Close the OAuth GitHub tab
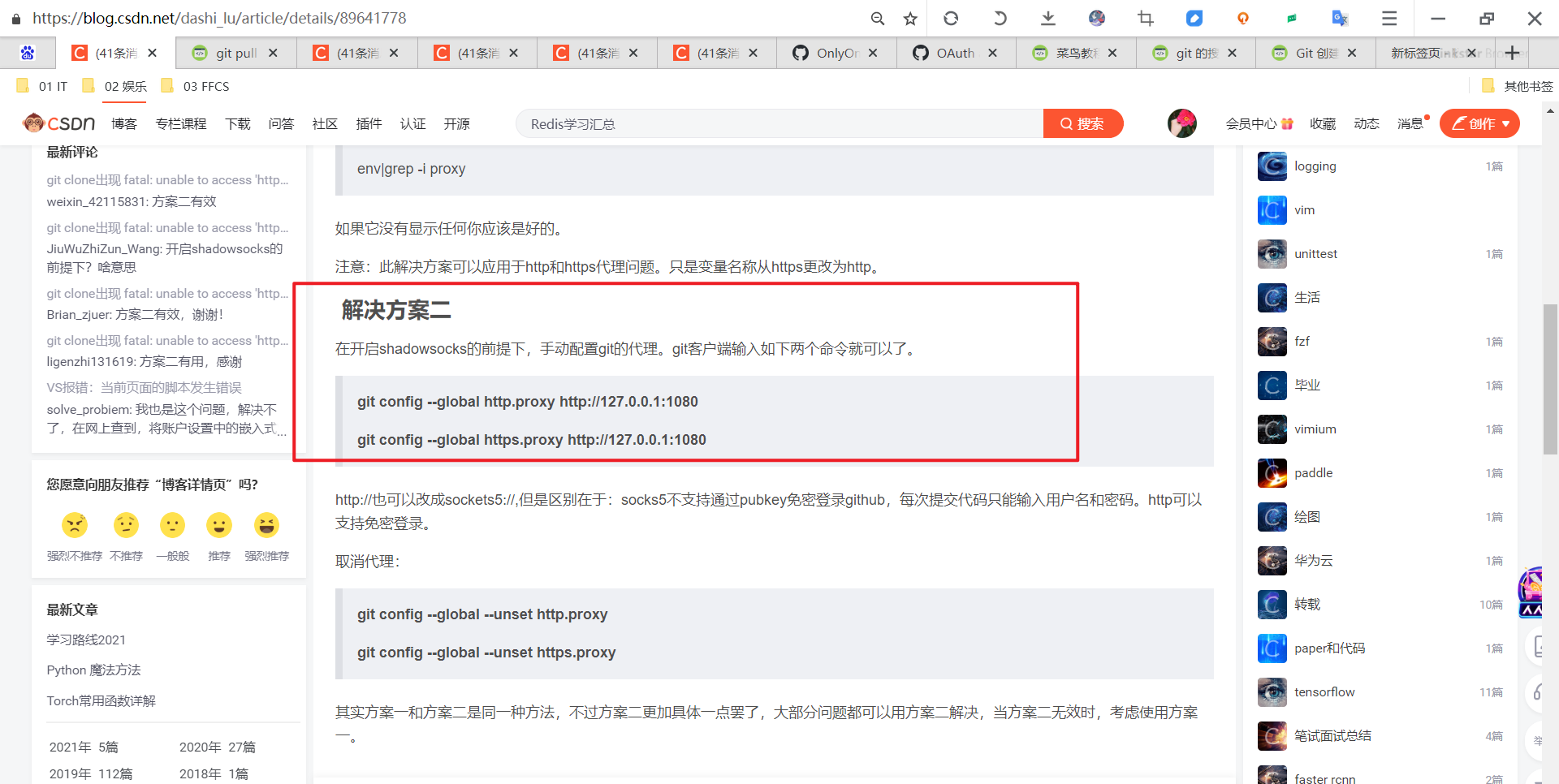1559x784 pixels. coord(992,53)
